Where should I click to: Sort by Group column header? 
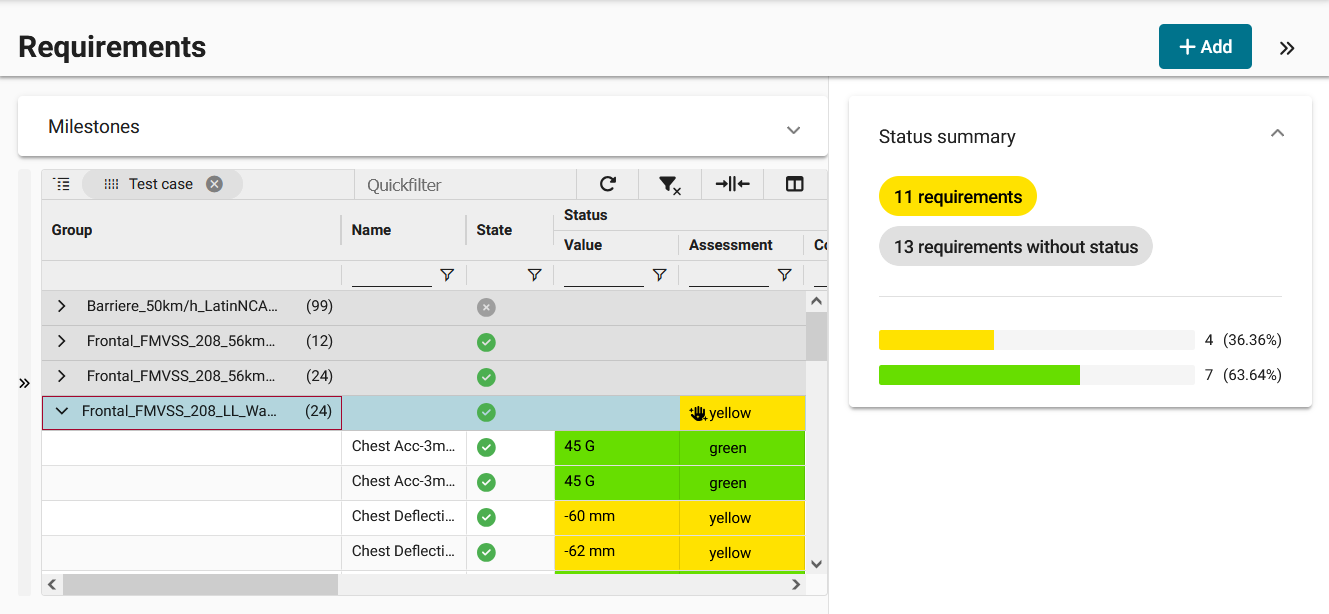click(72, 230)
